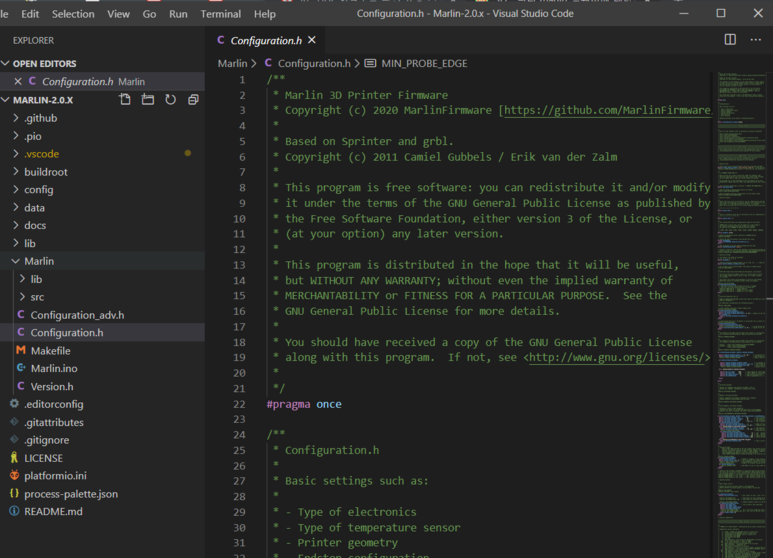Click line number 22 in the gutter
The width and height of the screenshot is (773, 558).
coord(239,404)
